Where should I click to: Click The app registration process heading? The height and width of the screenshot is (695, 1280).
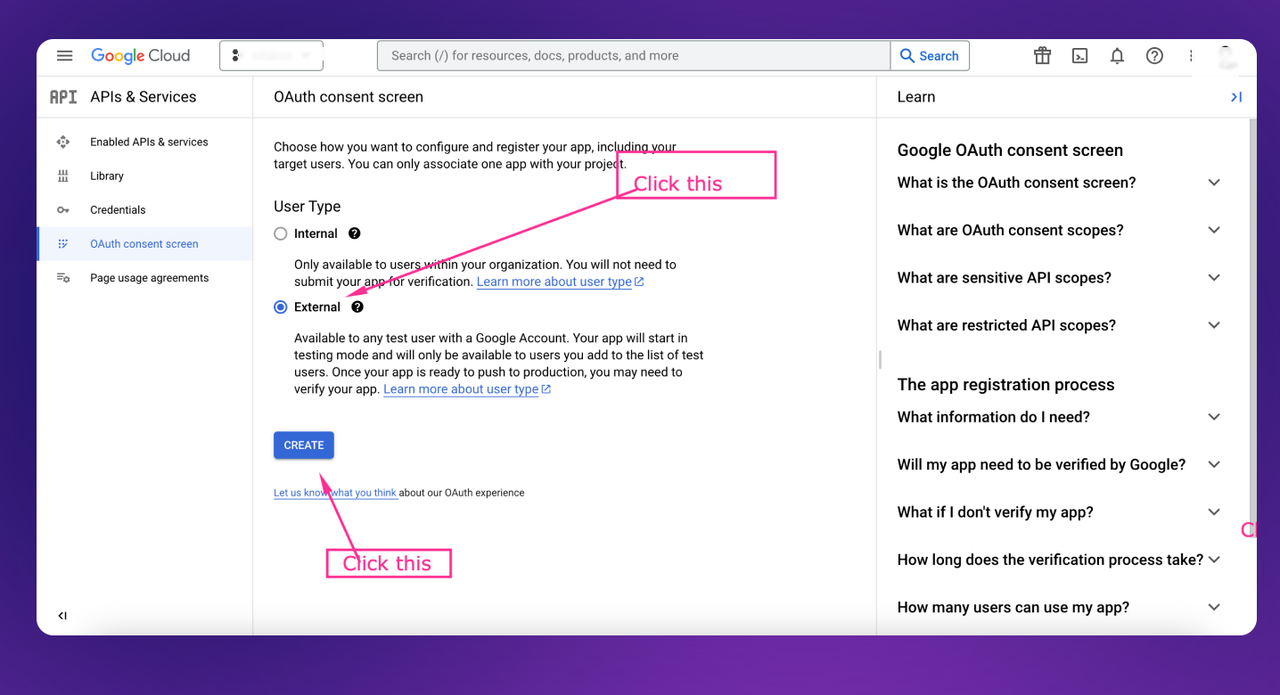1006,385
